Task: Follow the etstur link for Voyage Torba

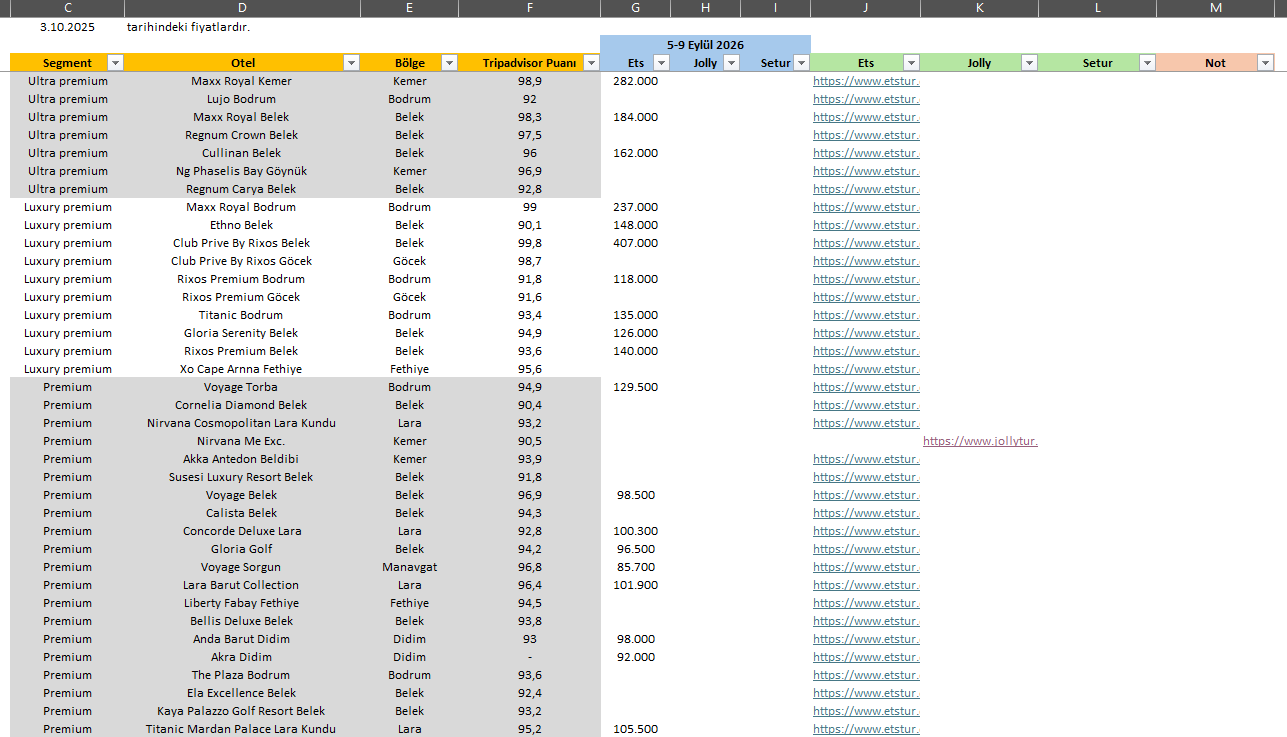Action: click(866, 387)
